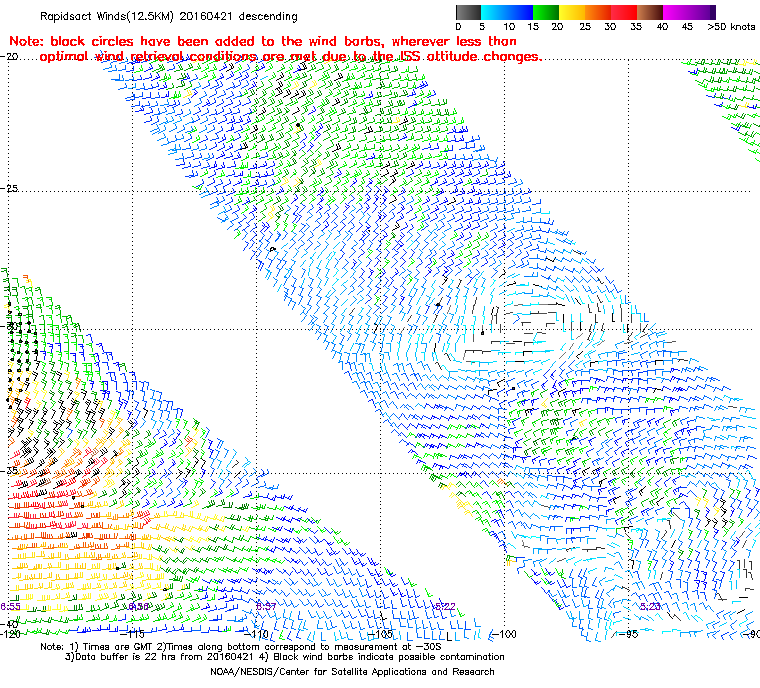Click the brown 35-40 knots legend swatch
The width and height of the screenshot is (760, 688).
(x=650, y=12)
